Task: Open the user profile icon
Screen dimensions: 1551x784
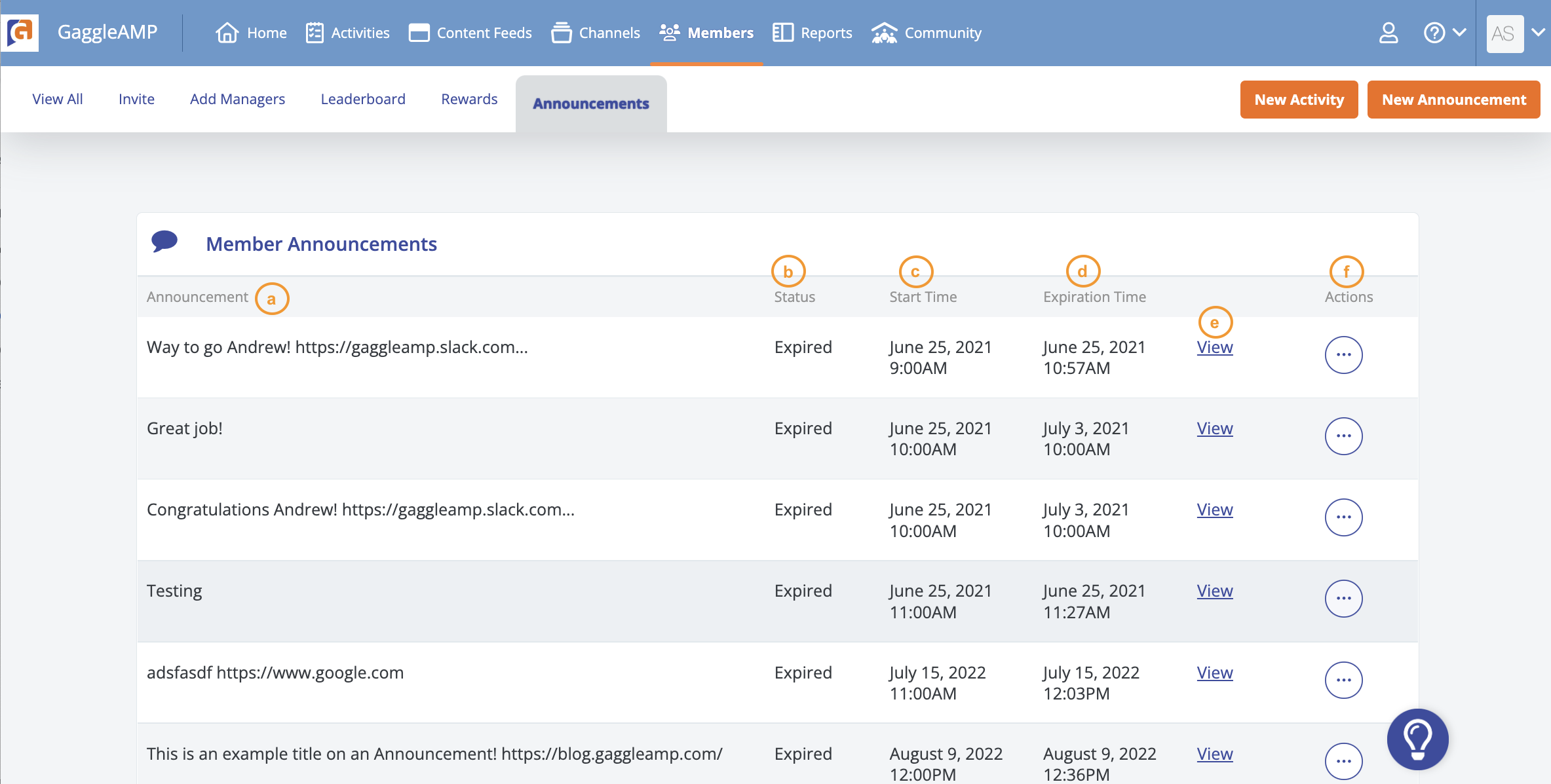Action: coord(1388,33)
